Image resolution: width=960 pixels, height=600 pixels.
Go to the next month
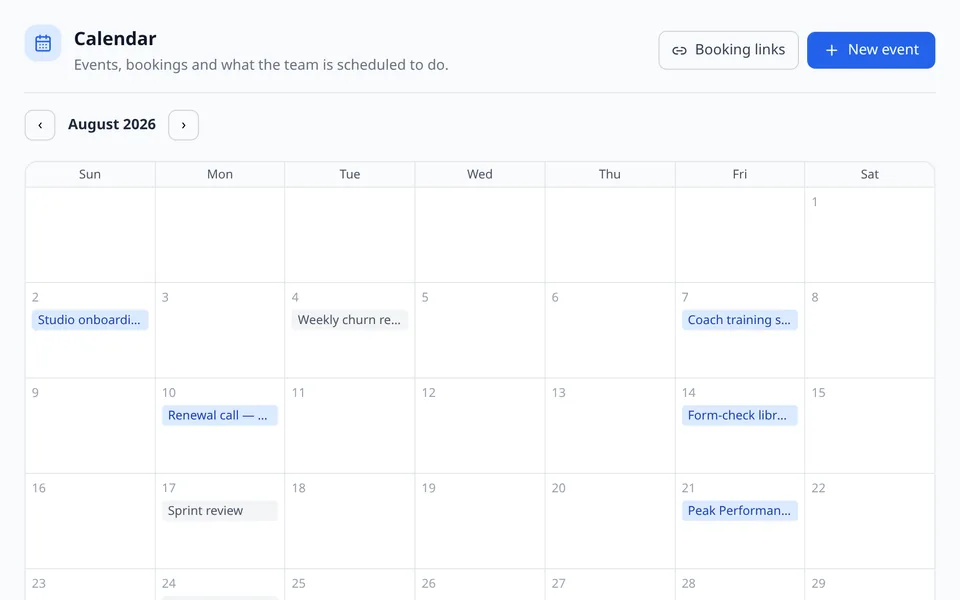[184, 125]
